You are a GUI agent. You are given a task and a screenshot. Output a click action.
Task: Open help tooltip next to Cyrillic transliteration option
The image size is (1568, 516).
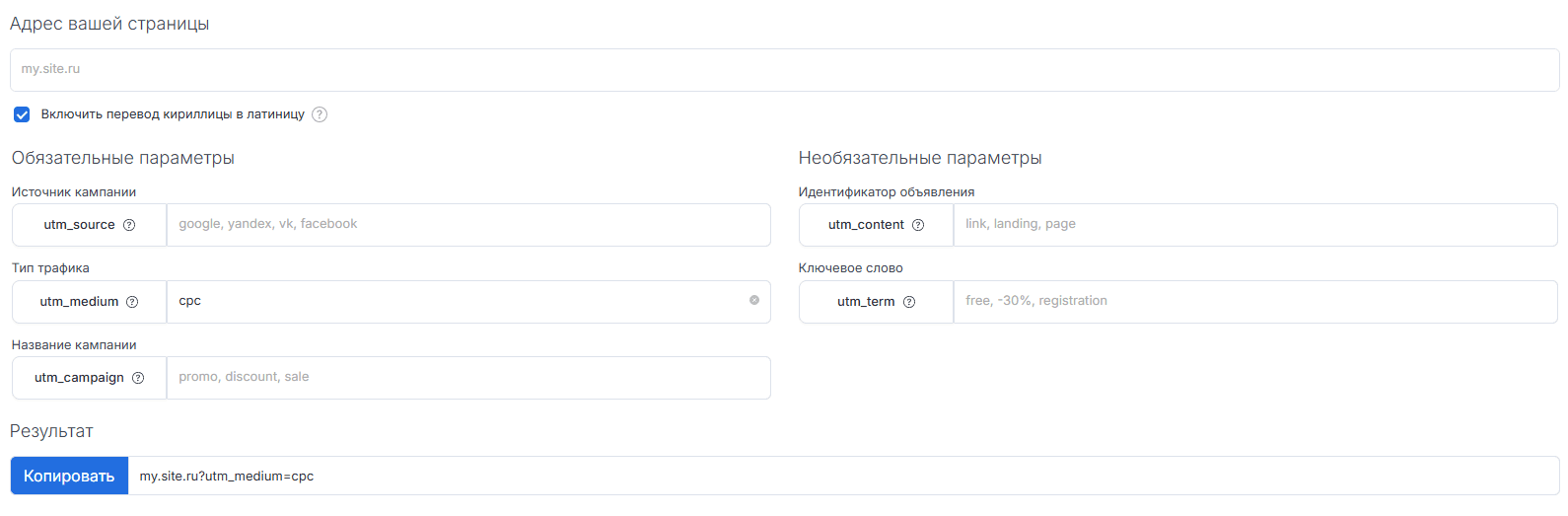320,114
